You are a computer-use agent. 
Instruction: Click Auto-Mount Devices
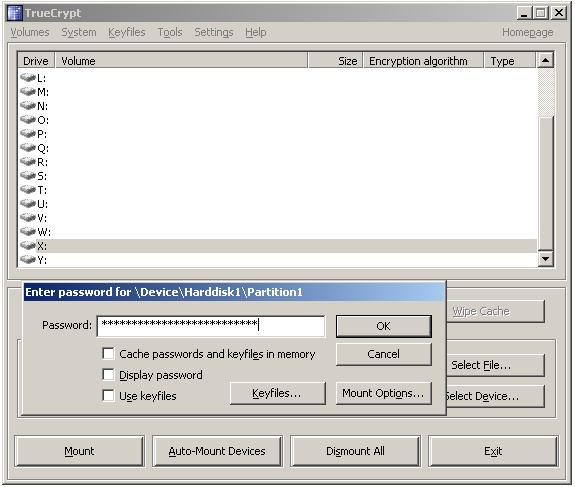tap(217, 451)
